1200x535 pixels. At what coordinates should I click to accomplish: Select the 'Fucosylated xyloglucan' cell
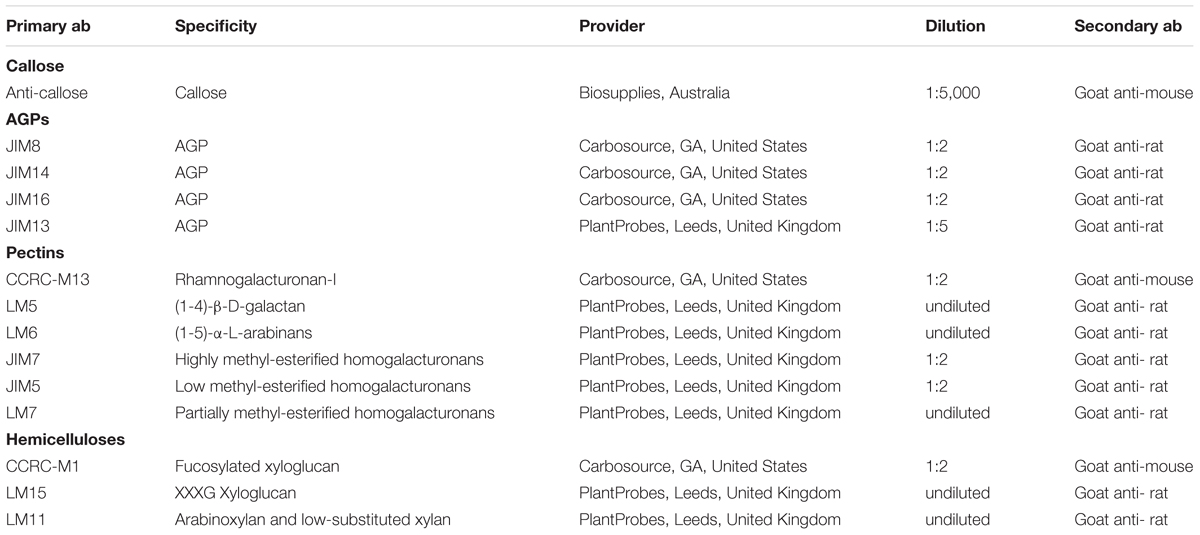point(255,466)
